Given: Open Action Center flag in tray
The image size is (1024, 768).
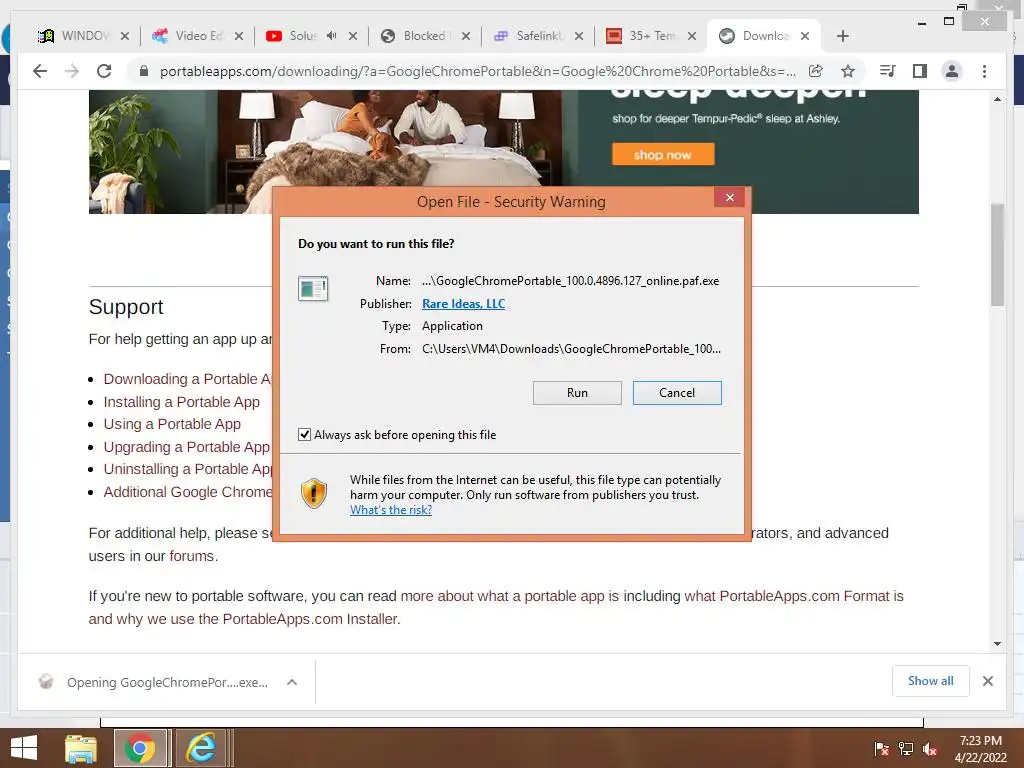Looking at the screenshot, I should point(881,749).
